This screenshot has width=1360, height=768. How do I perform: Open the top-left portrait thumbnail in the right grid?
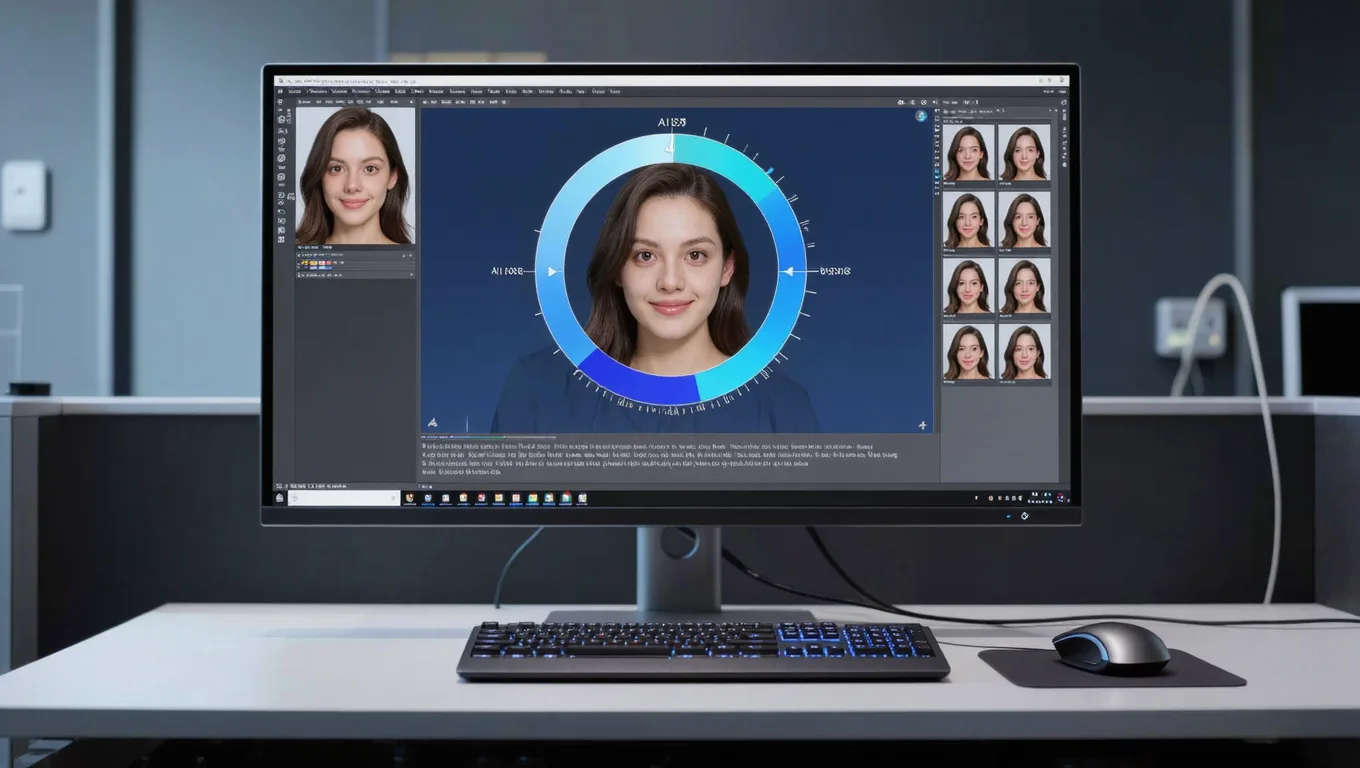(x=969, y=152)
